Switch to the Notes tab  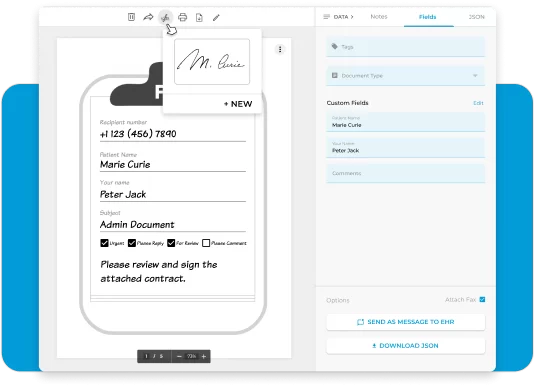click(379, 17)
